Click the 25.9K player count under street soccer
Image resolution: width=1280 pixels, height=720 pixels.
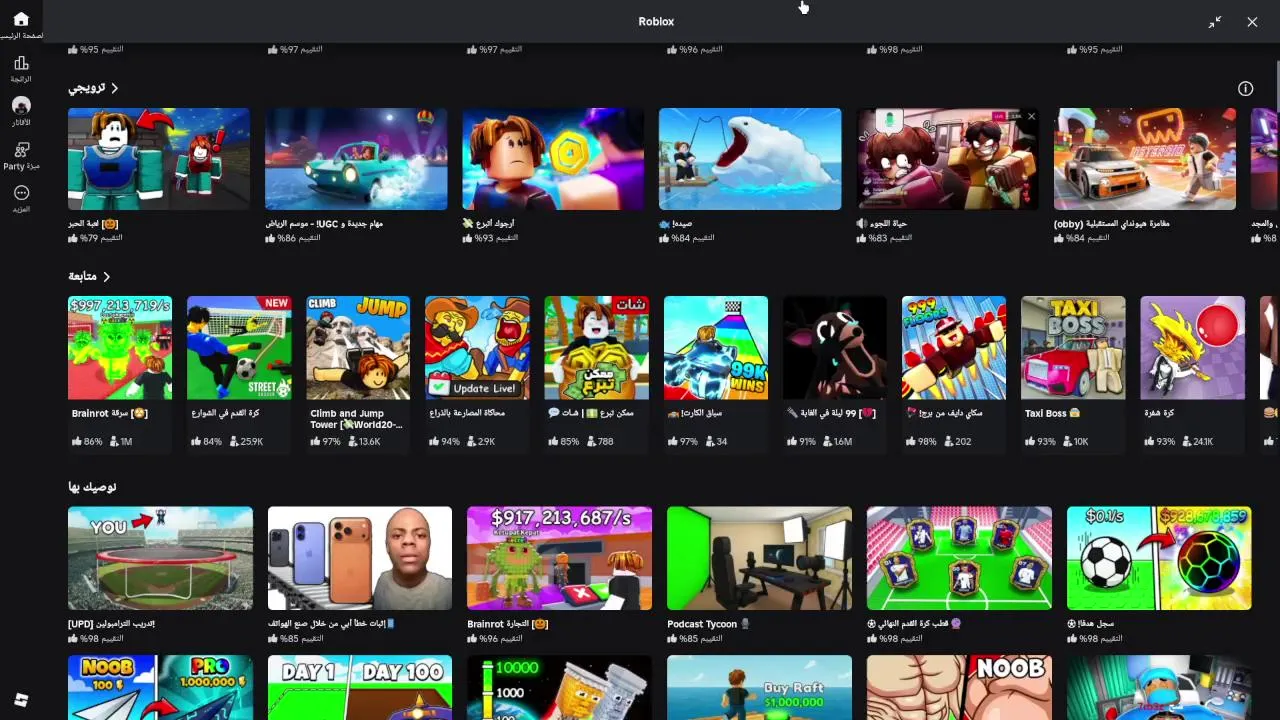pos(245,441)
